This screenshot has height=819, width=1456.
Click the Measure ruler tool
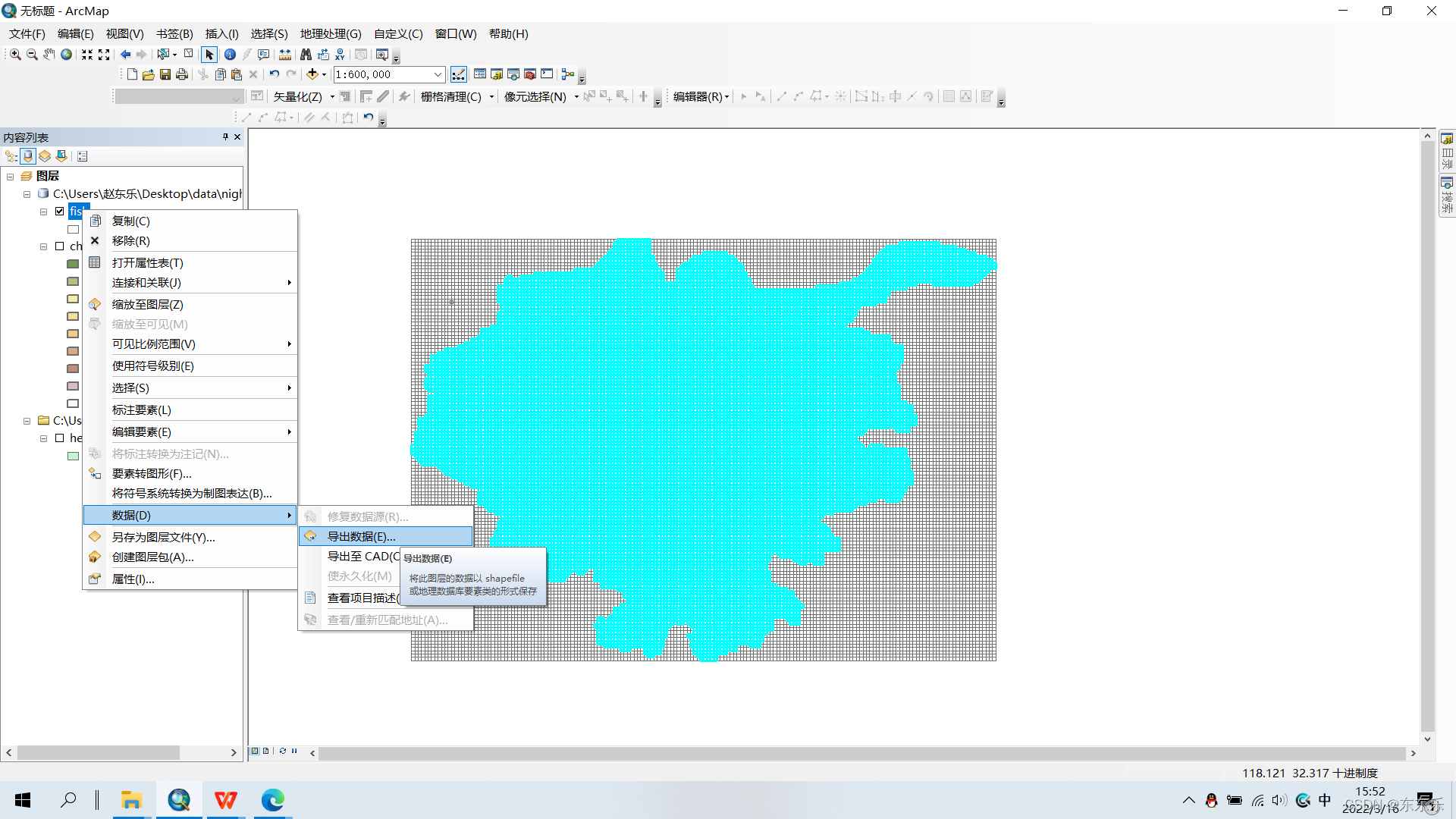click(x=284, y=55)
